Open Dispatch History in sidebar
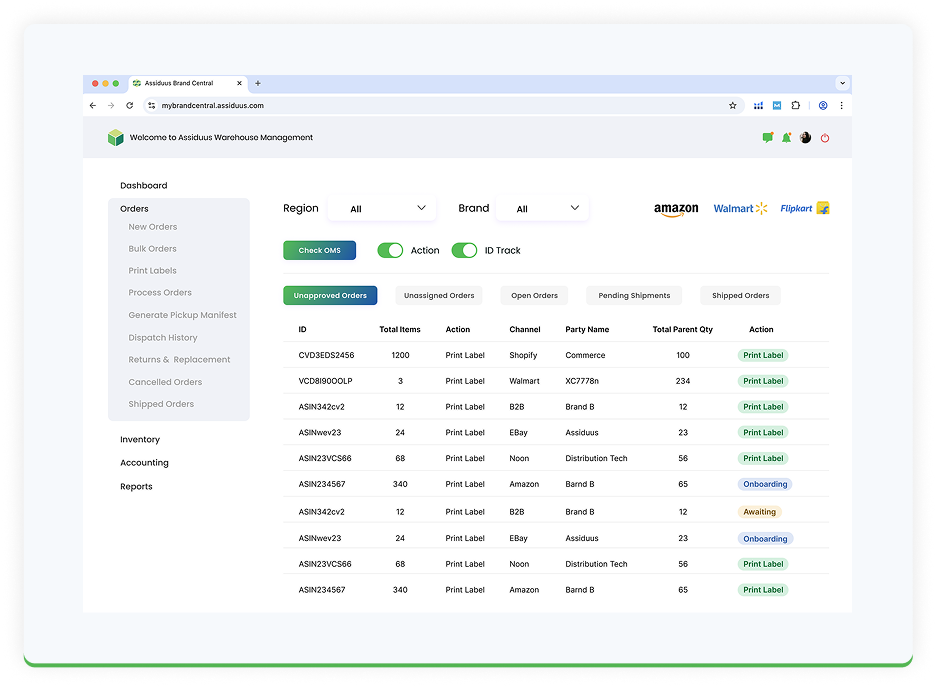Image resolution: width=937 pixels, height=687 pixels. pyautogui.click(x=163, y=338)
